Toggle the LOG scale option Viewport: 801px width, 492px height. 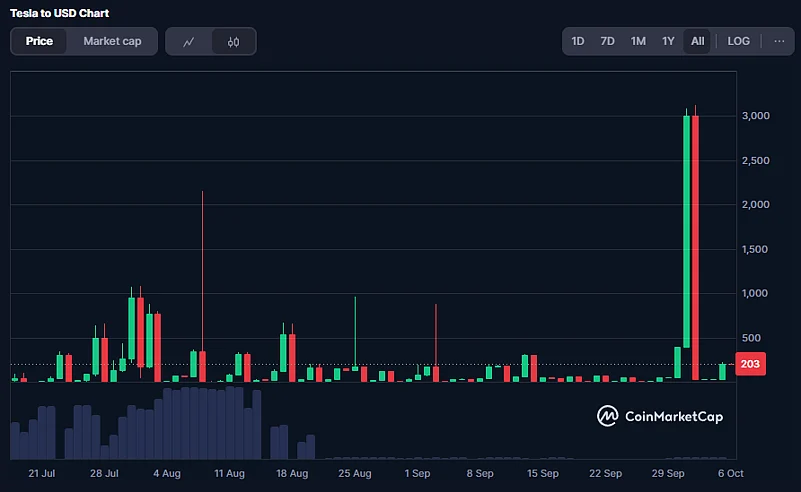pos(739,41)
